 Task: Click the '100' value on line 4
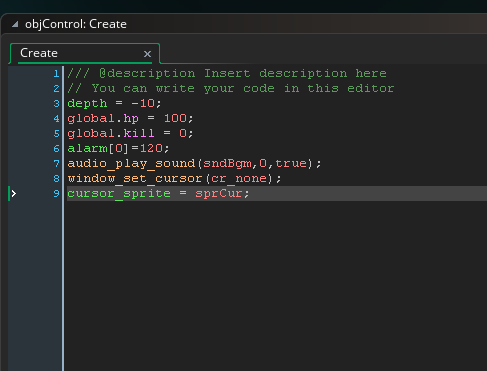[x=175, y=118]
